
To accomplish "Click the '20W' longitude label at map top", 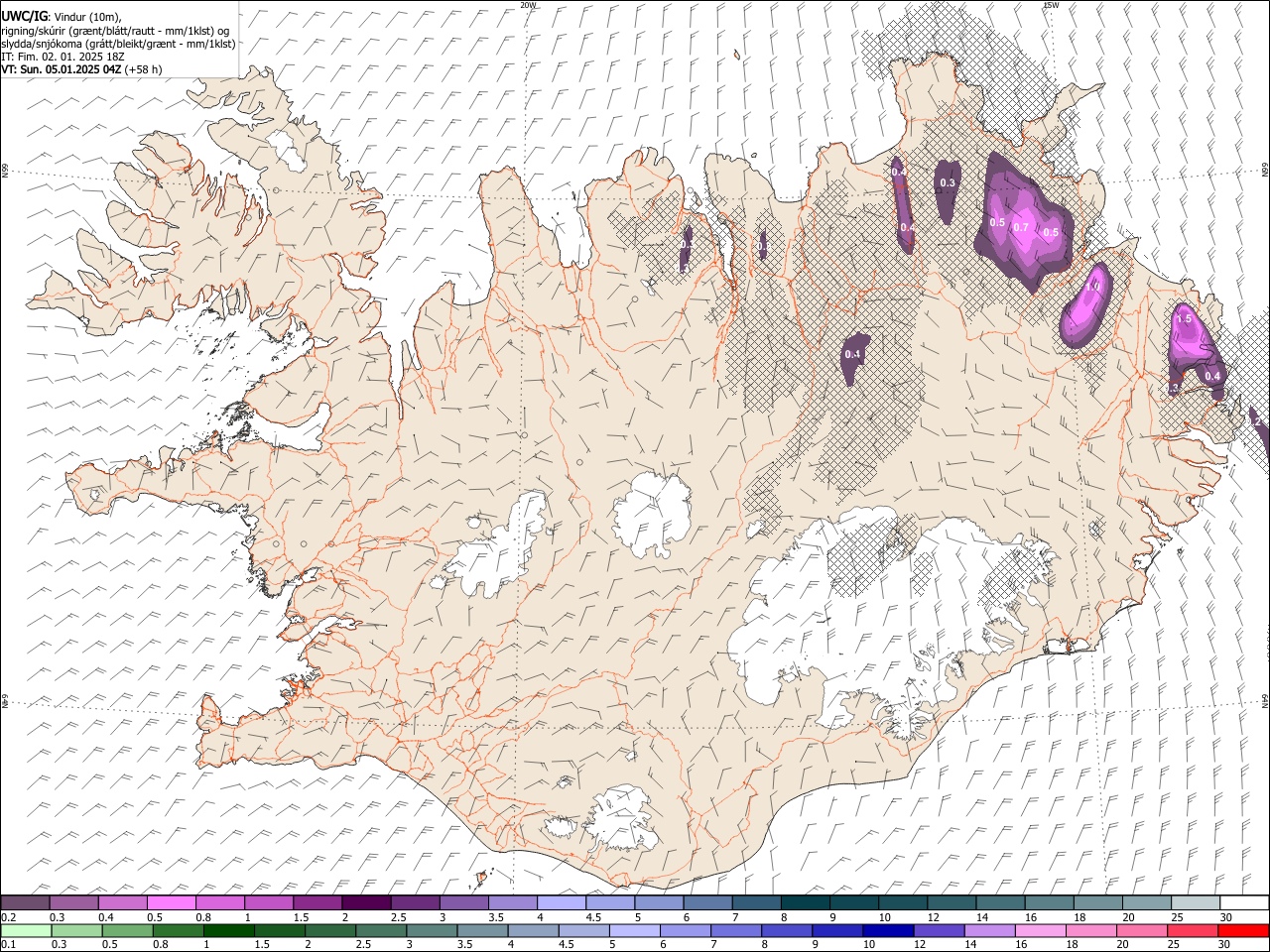I will tap(528, 5).
